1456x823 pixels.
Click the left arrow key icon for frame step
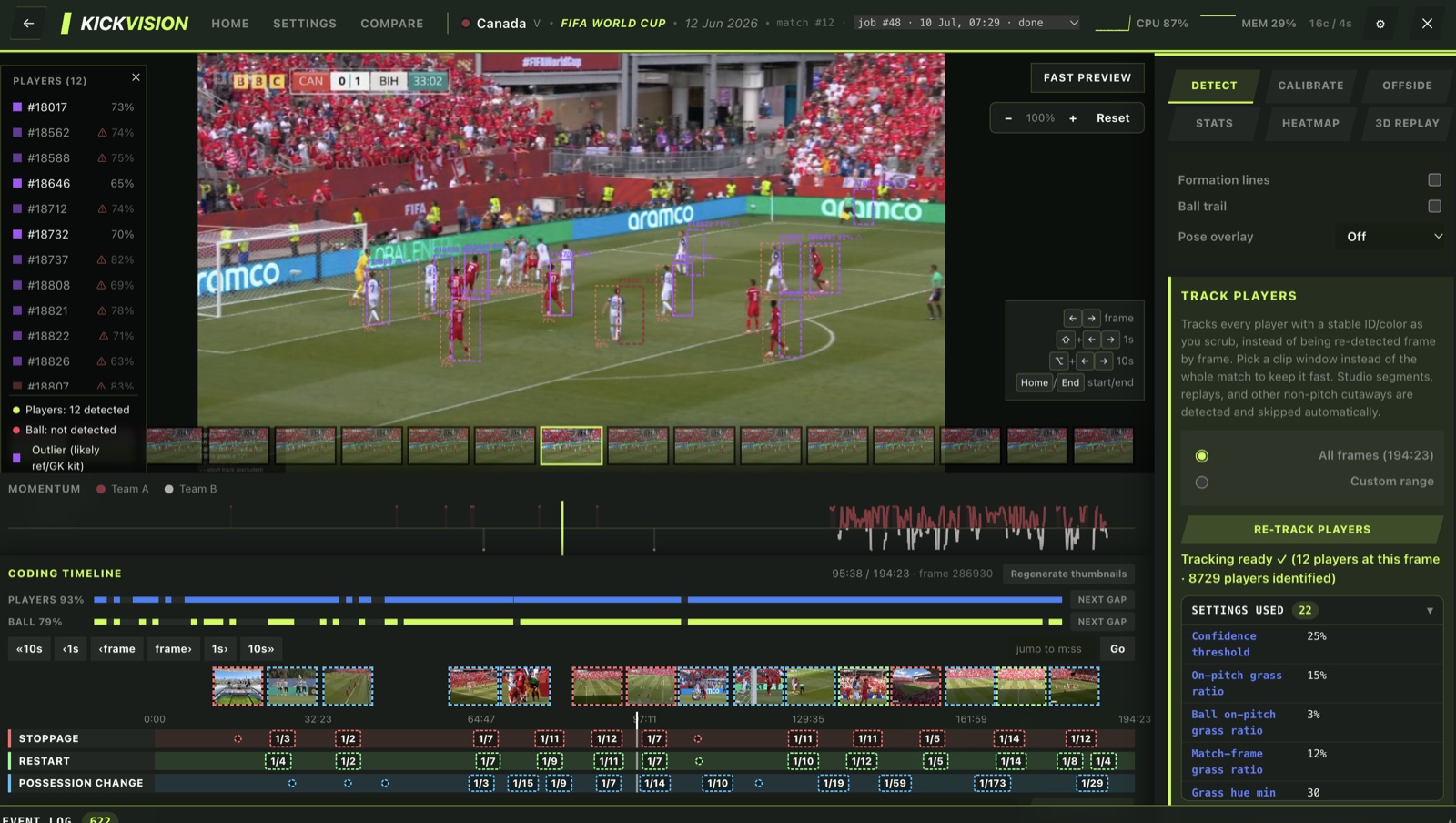click(1072, 318)
